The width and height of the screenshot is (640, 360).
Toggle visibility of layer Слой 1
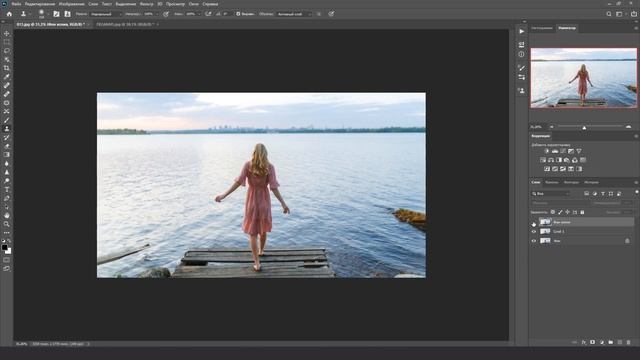[x=533, y=231]
